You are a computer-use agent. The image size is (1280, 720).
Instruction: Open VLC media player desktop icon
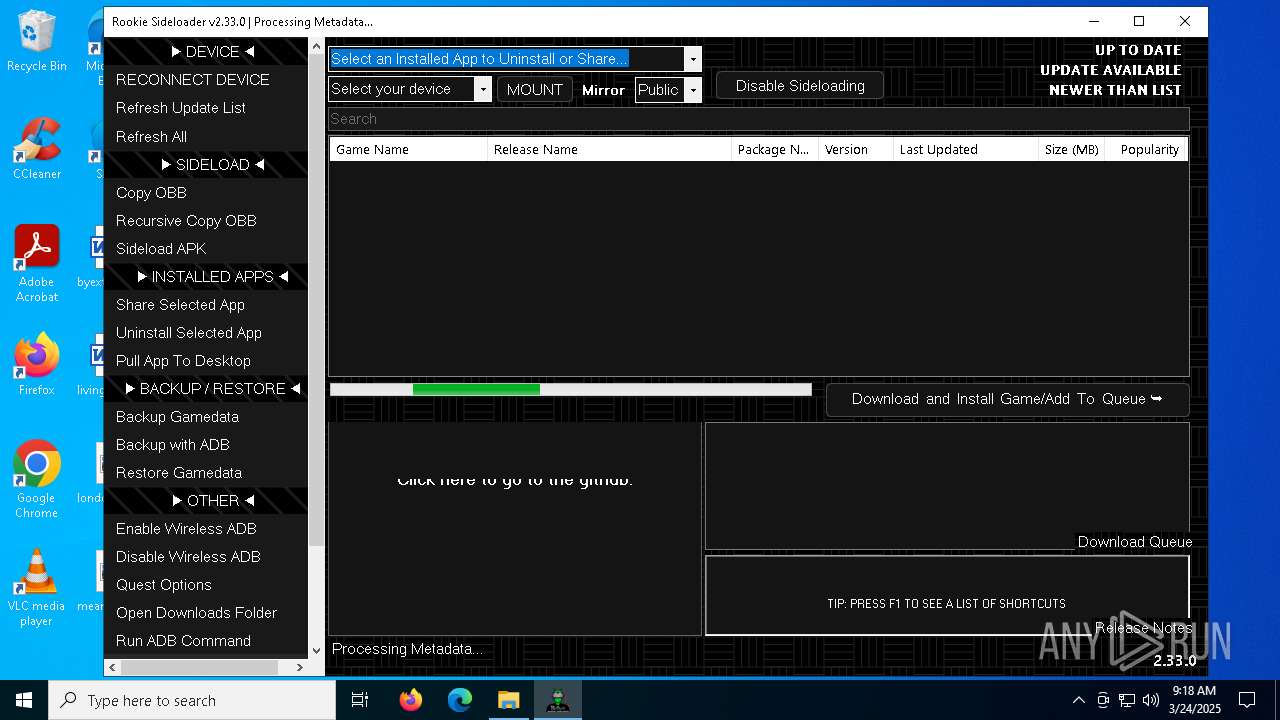click(x=37, y=588)
